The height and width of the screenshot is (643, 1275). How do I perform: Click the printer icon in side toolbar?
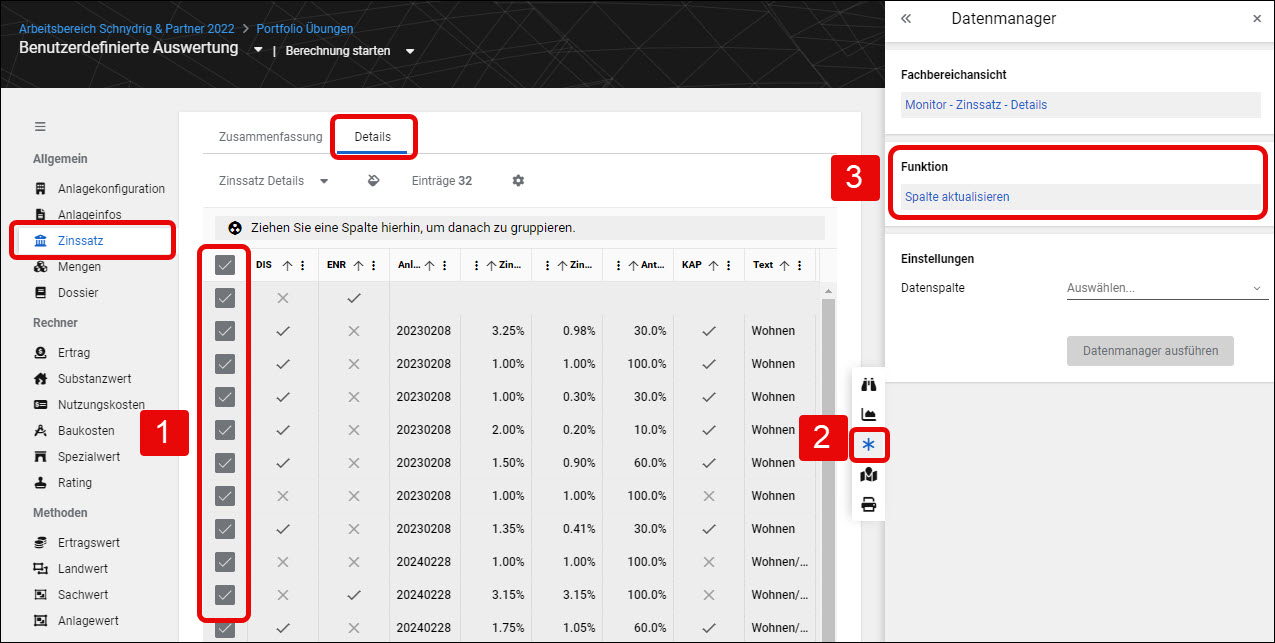point(868,504)
